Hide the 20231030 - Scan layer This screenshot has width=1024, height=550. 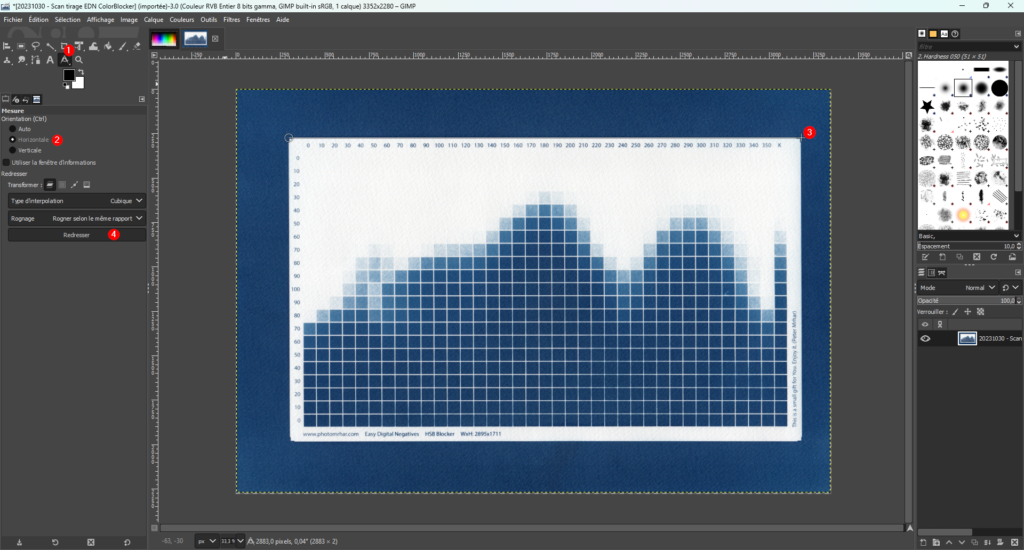pyautogui.click(x=925, y=338)
